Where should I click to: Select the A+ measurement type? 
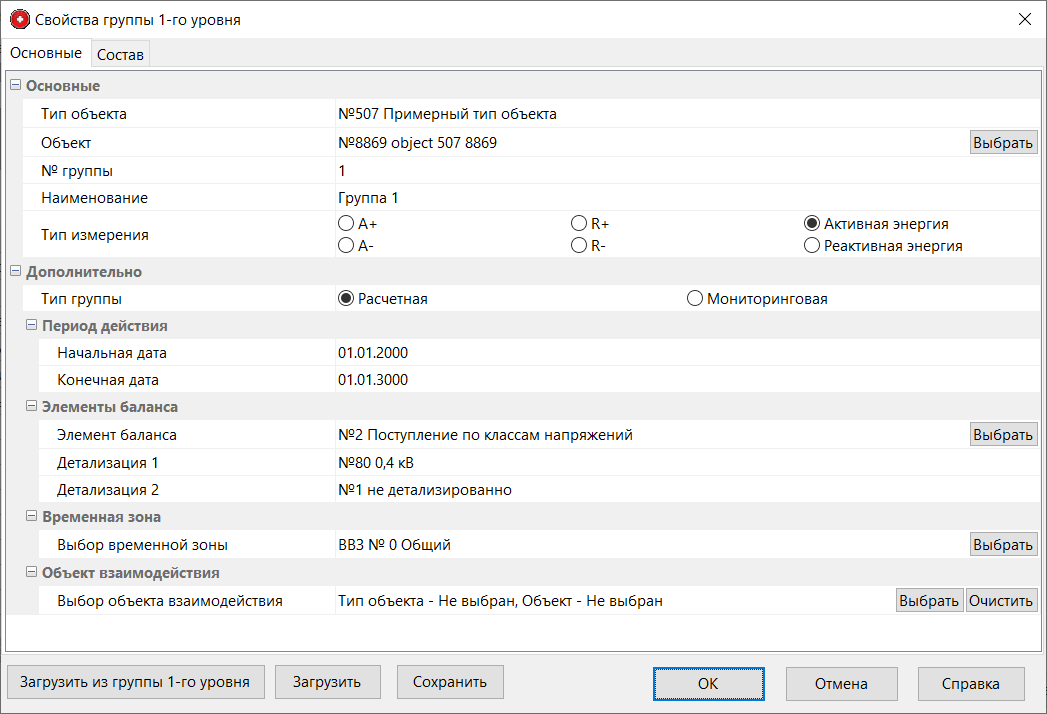(x=347, y=224)
